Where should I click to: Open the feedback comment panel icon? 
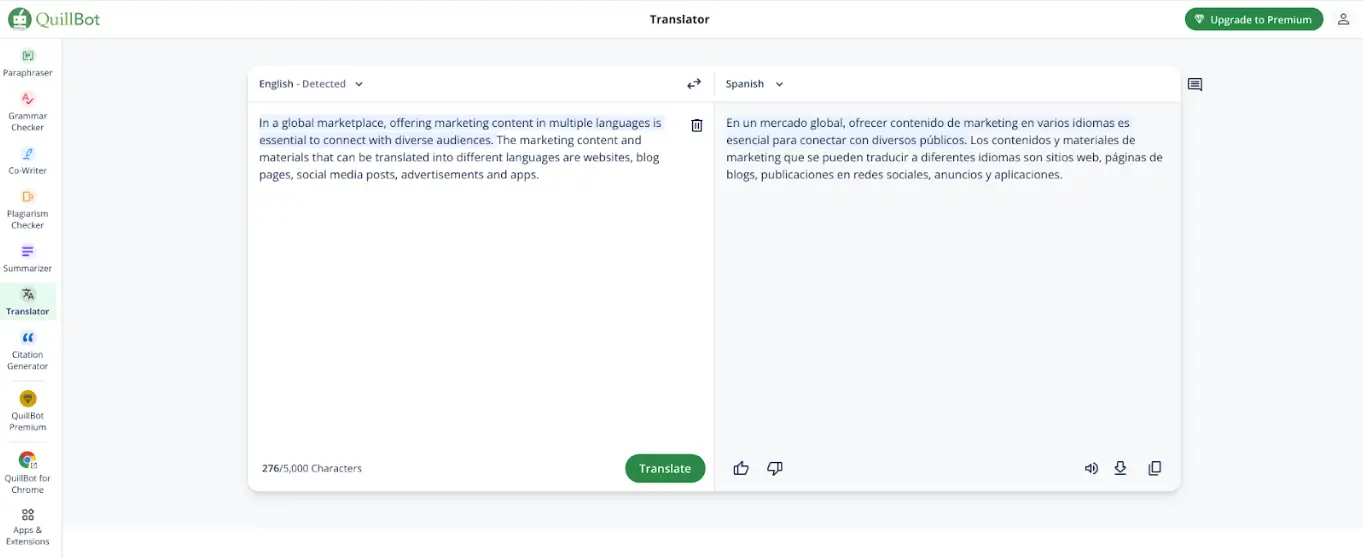1195,85
